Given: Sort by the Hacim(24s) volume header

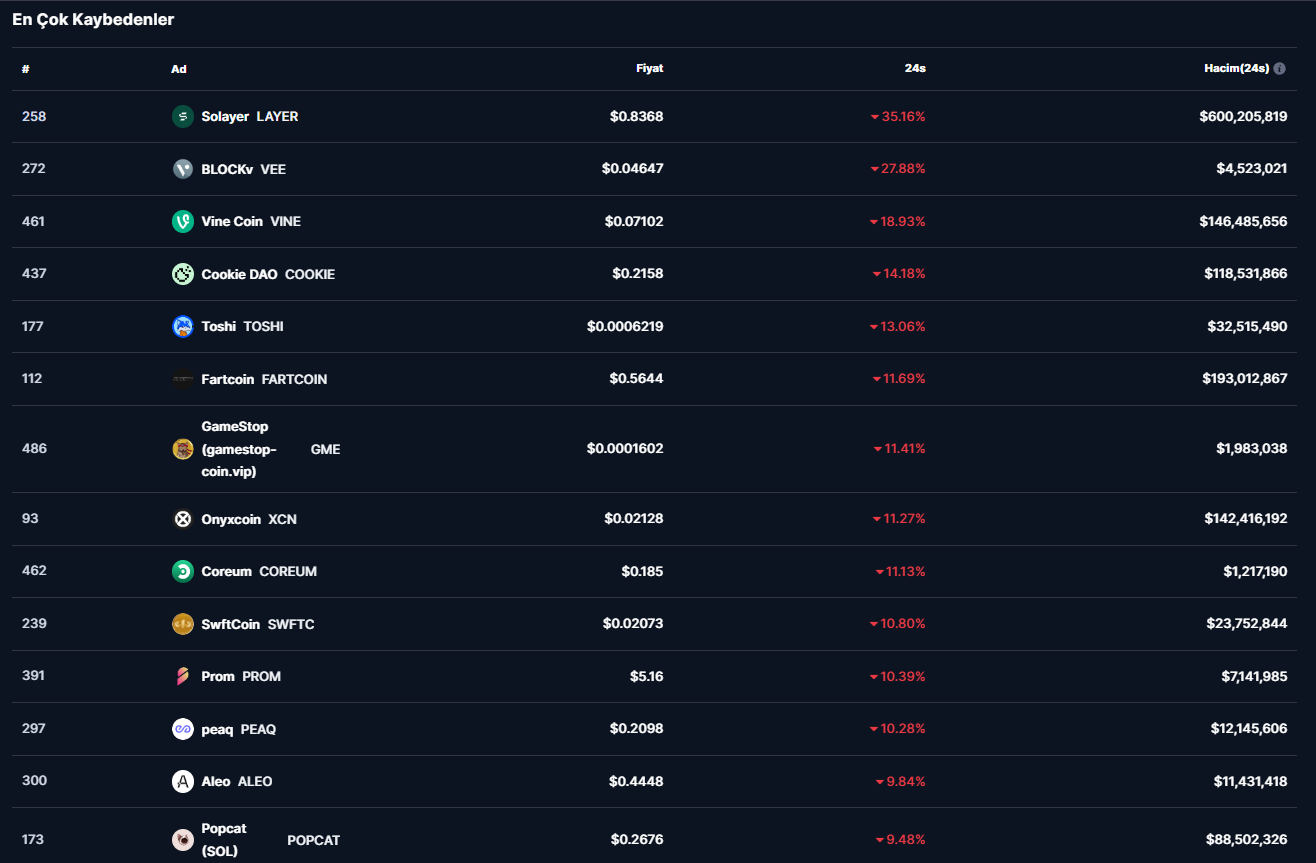Looking at the screenshot, I should (1236, 69).
